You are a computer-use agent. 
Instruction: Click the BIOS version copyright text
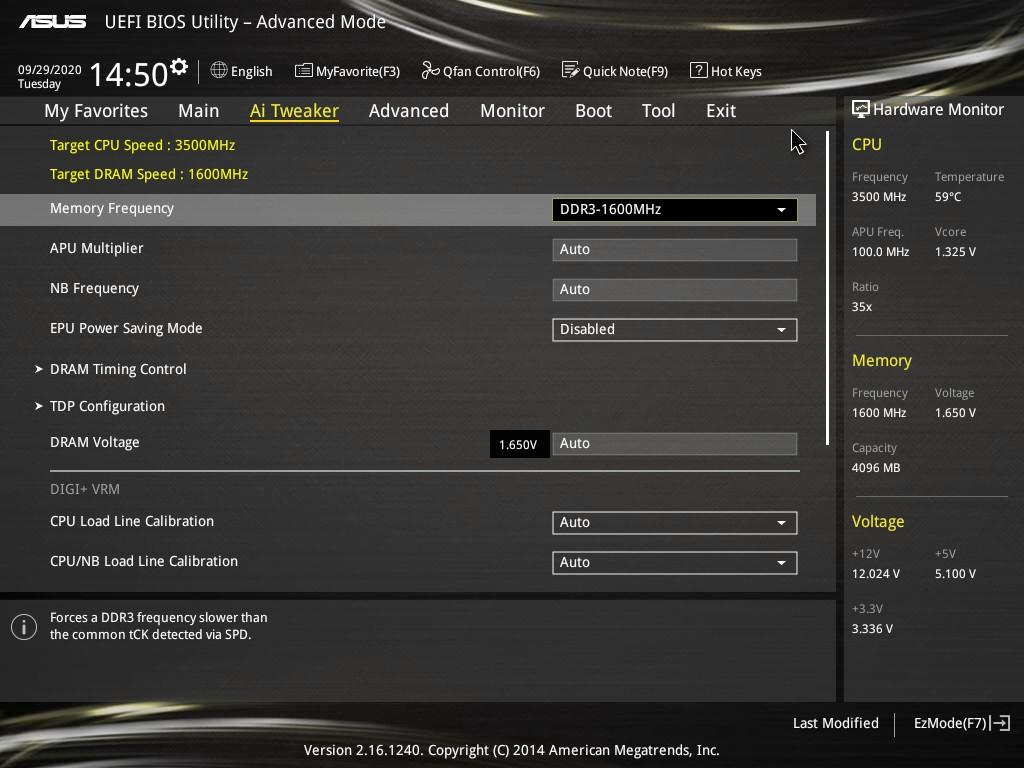coord(512,750)
